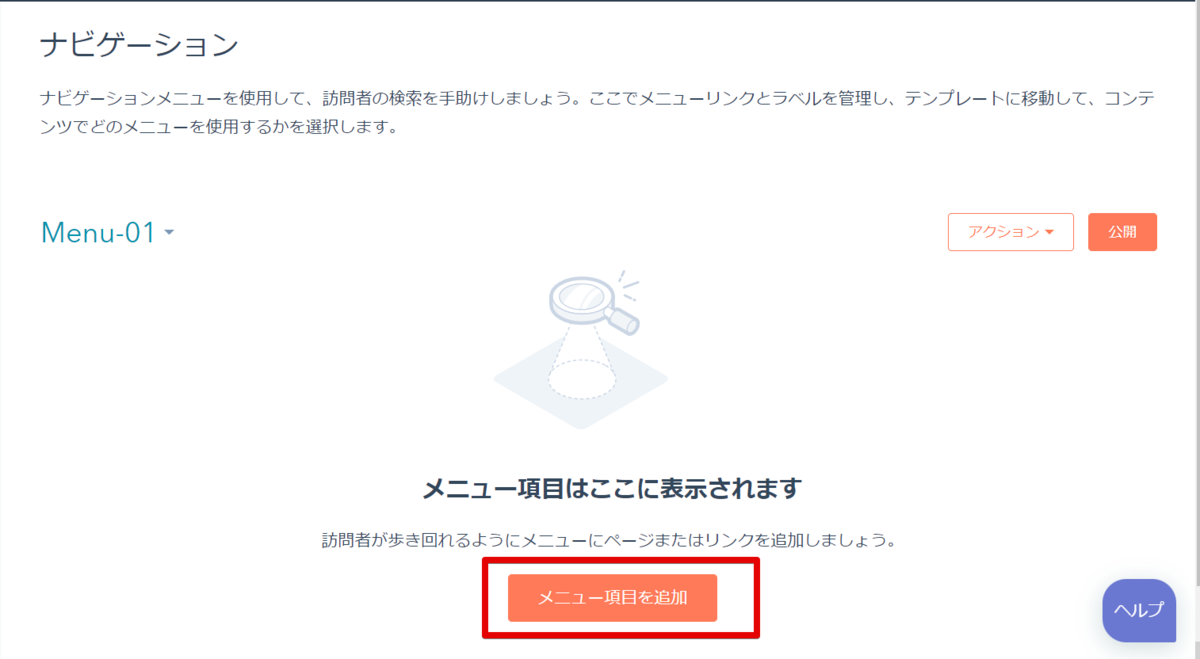Publish the menu with 公開 button

(x=1122, y=232)
